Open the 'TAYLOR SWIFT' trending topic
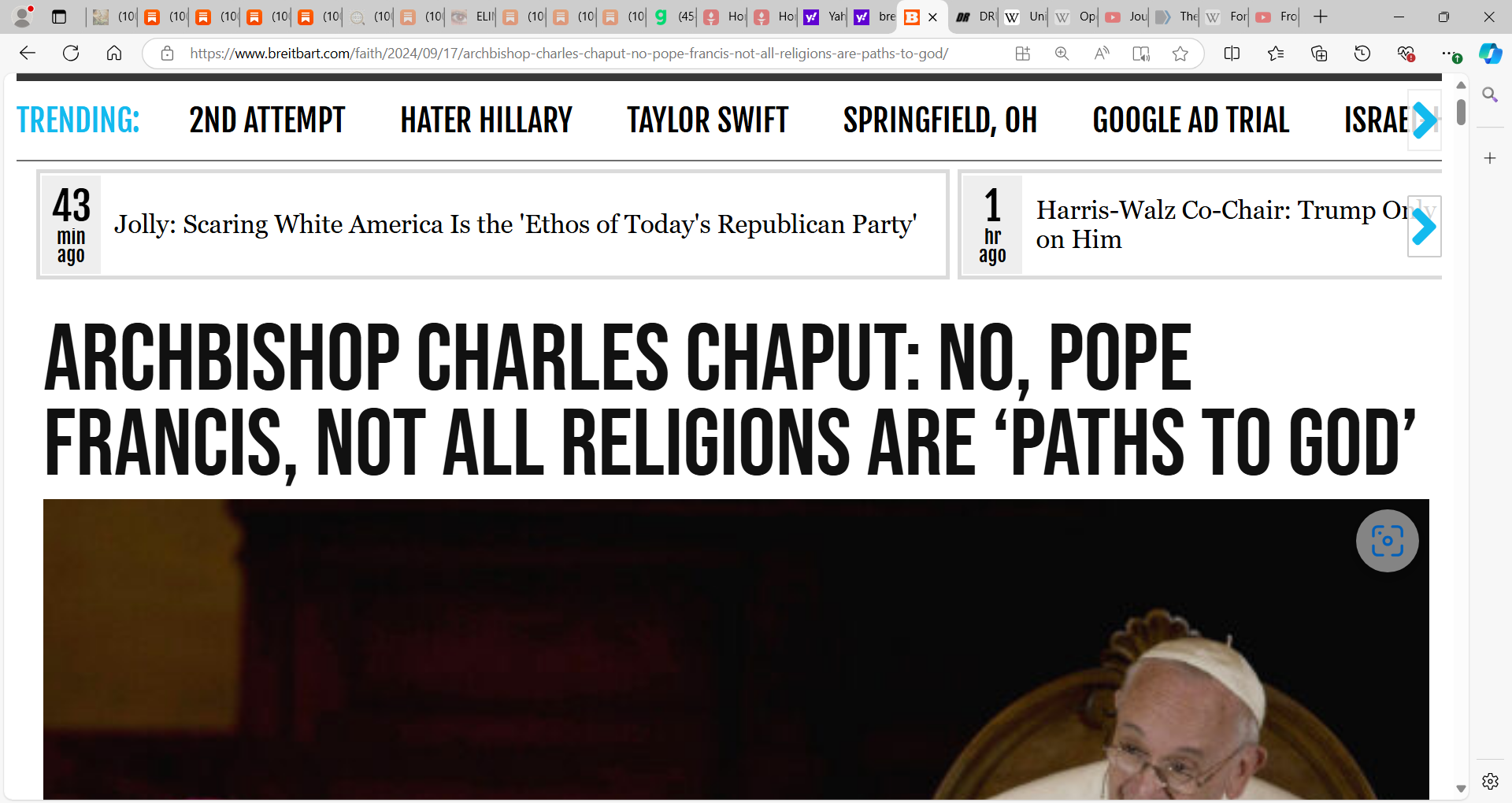Image resolution: width=1512 pixels, height=803 pixels. [x=707, y=120]
